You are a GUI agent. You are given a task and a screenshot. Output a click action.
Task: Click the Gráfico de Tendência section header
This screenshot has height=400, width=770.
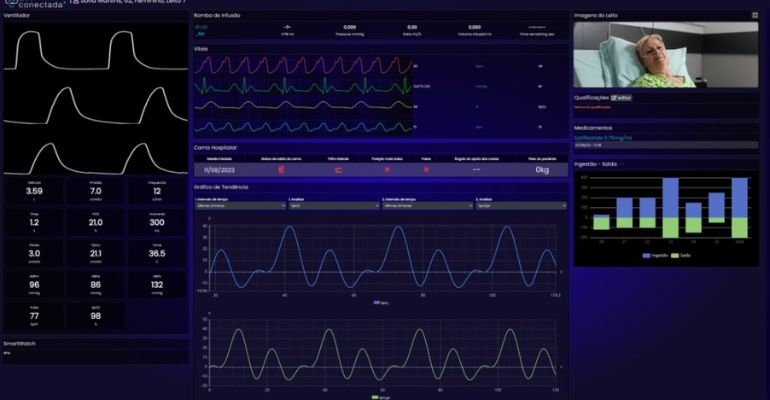click(222, 187)
